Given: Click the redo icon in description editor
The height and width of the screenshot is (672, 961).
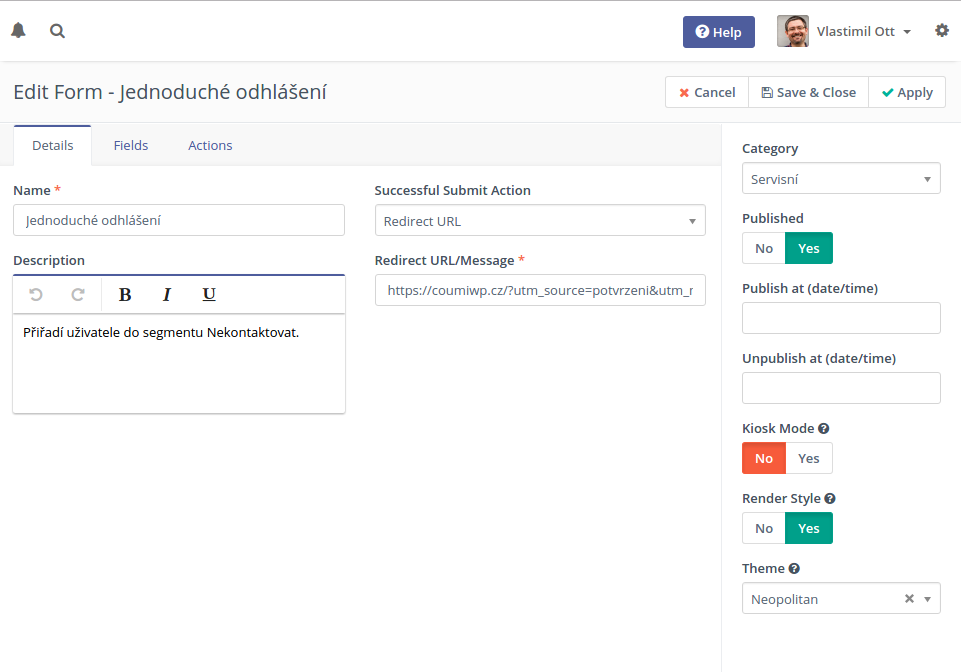Looking at the screenshot, I should click(x=78, y=294).
